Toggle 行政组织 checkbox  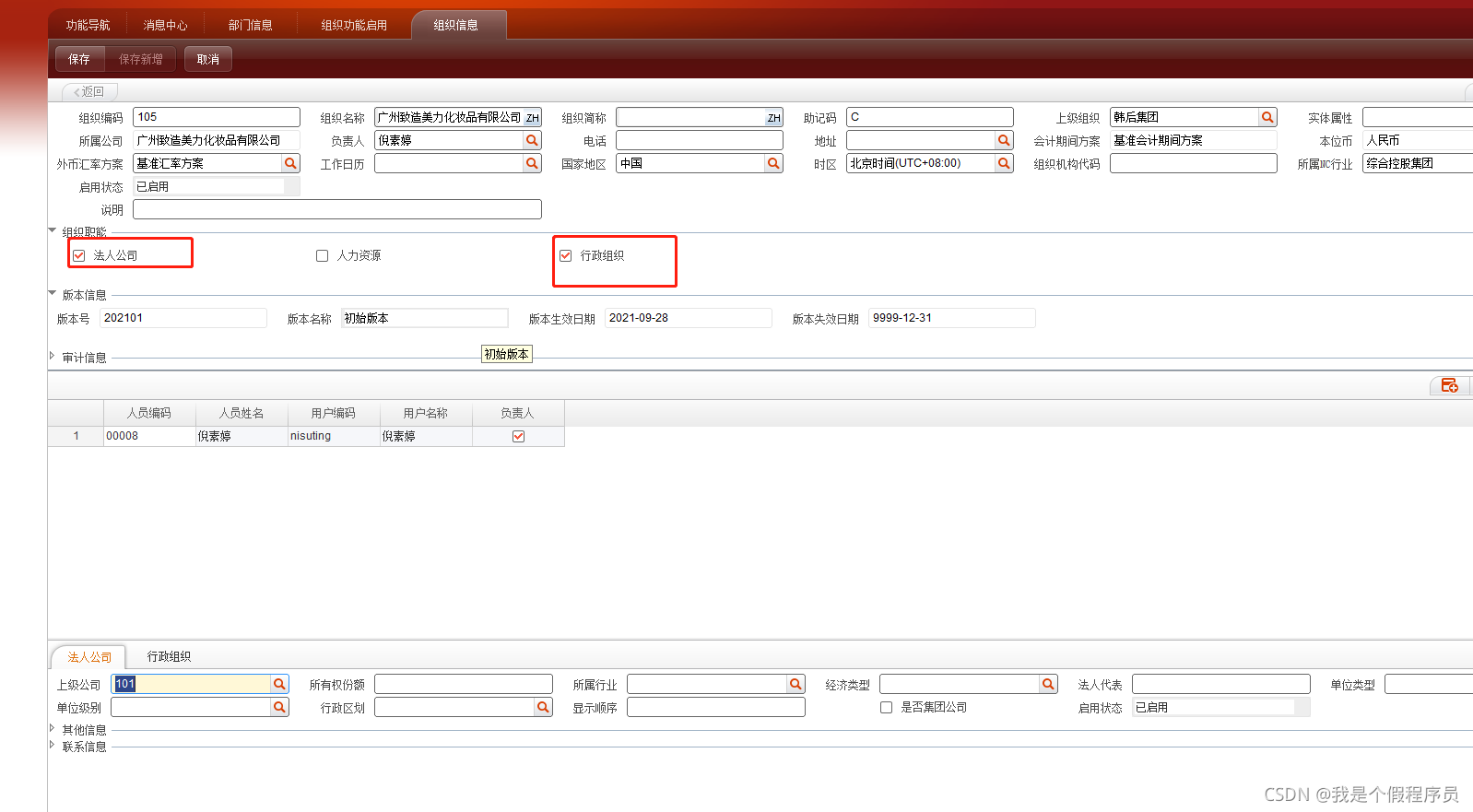565,255
